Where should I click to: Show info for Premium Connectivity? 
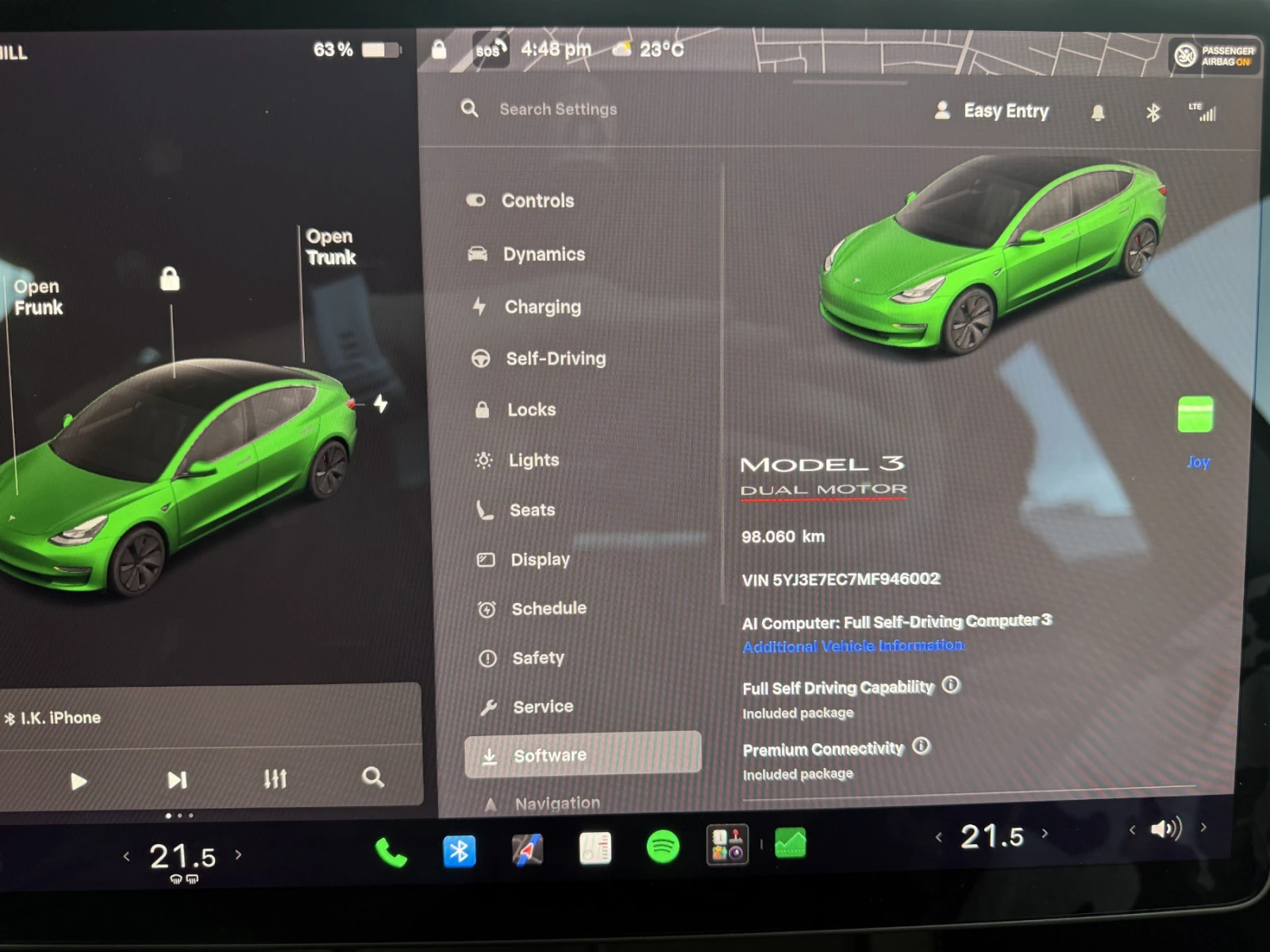(921, 746)
